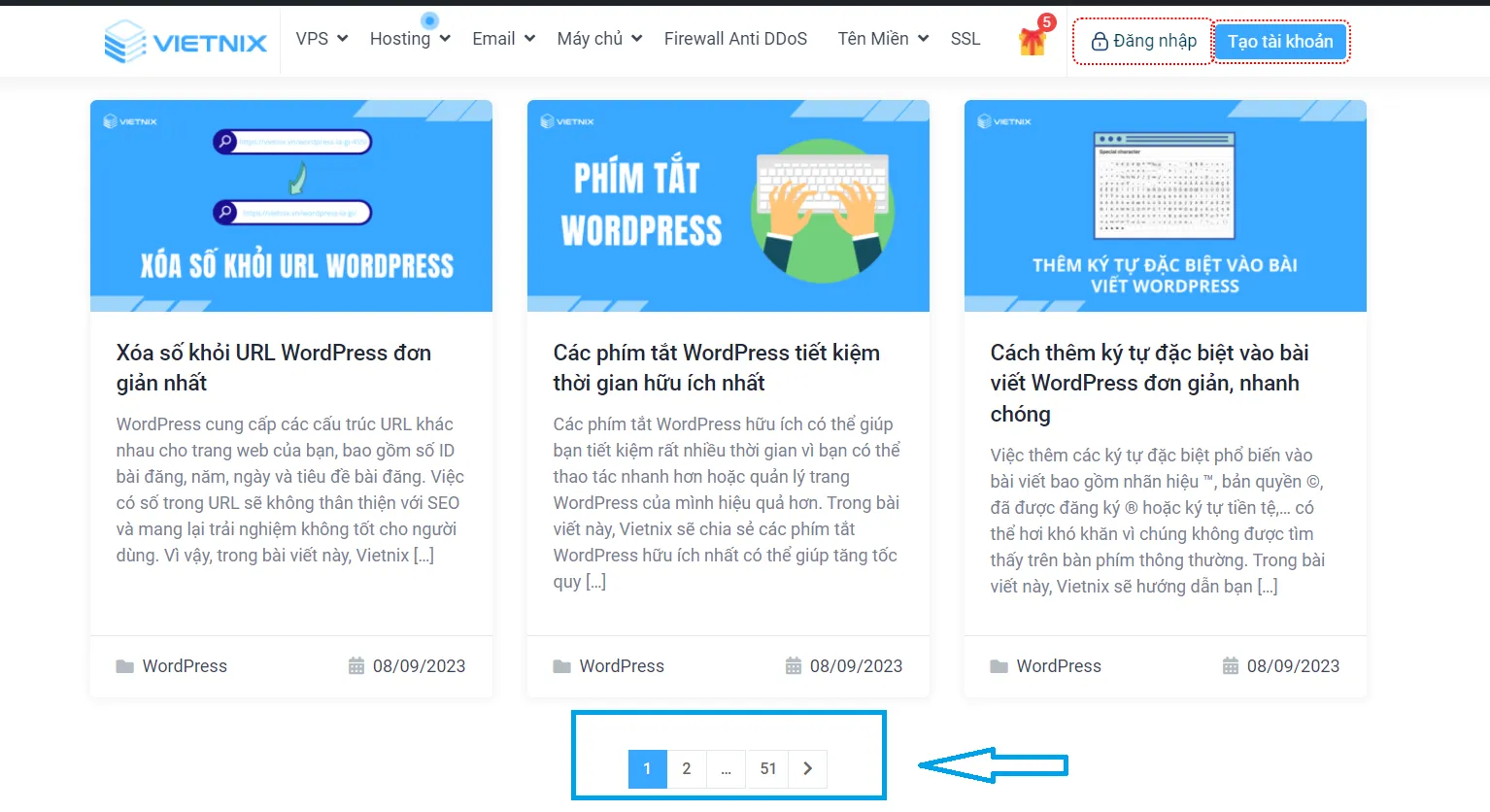Open the gift box promotions icon

[1032, 41]
